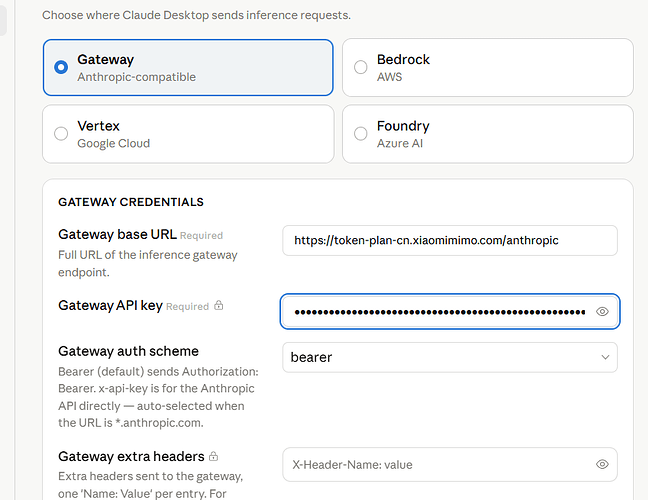Open the Gateway auth scheme dropdown

click(450, 357)
